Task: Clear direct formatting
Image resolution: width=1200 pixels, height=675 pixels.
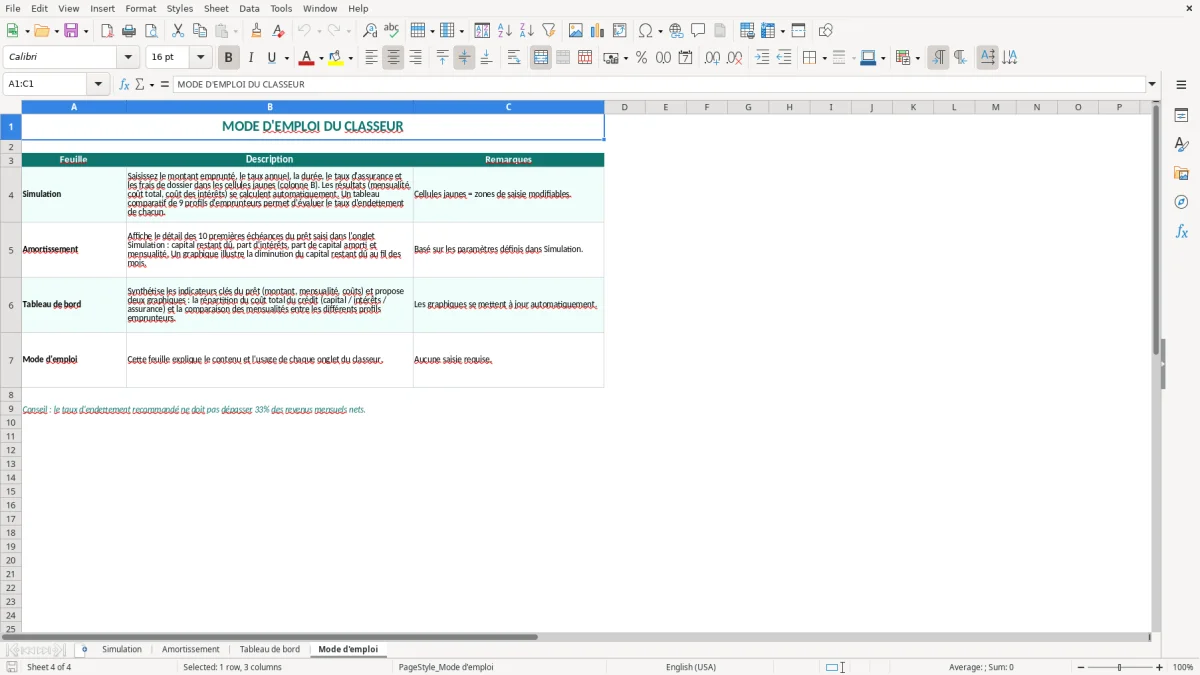Action: point(279,31)
